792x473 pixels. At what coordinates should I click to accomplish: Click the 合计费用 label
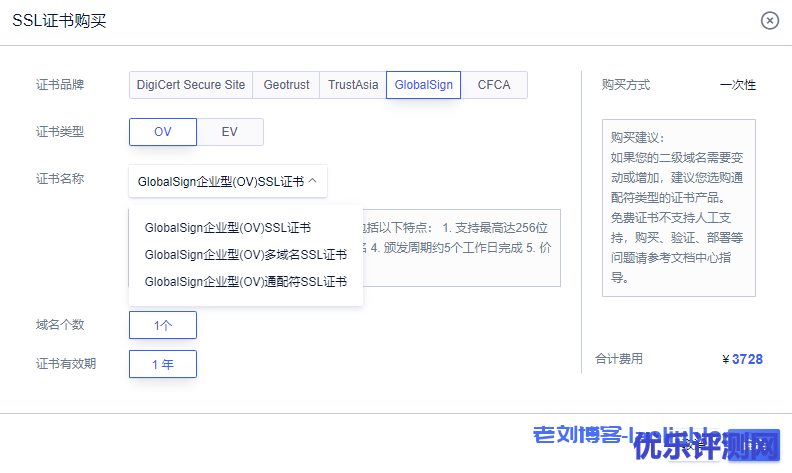[619, 359]
